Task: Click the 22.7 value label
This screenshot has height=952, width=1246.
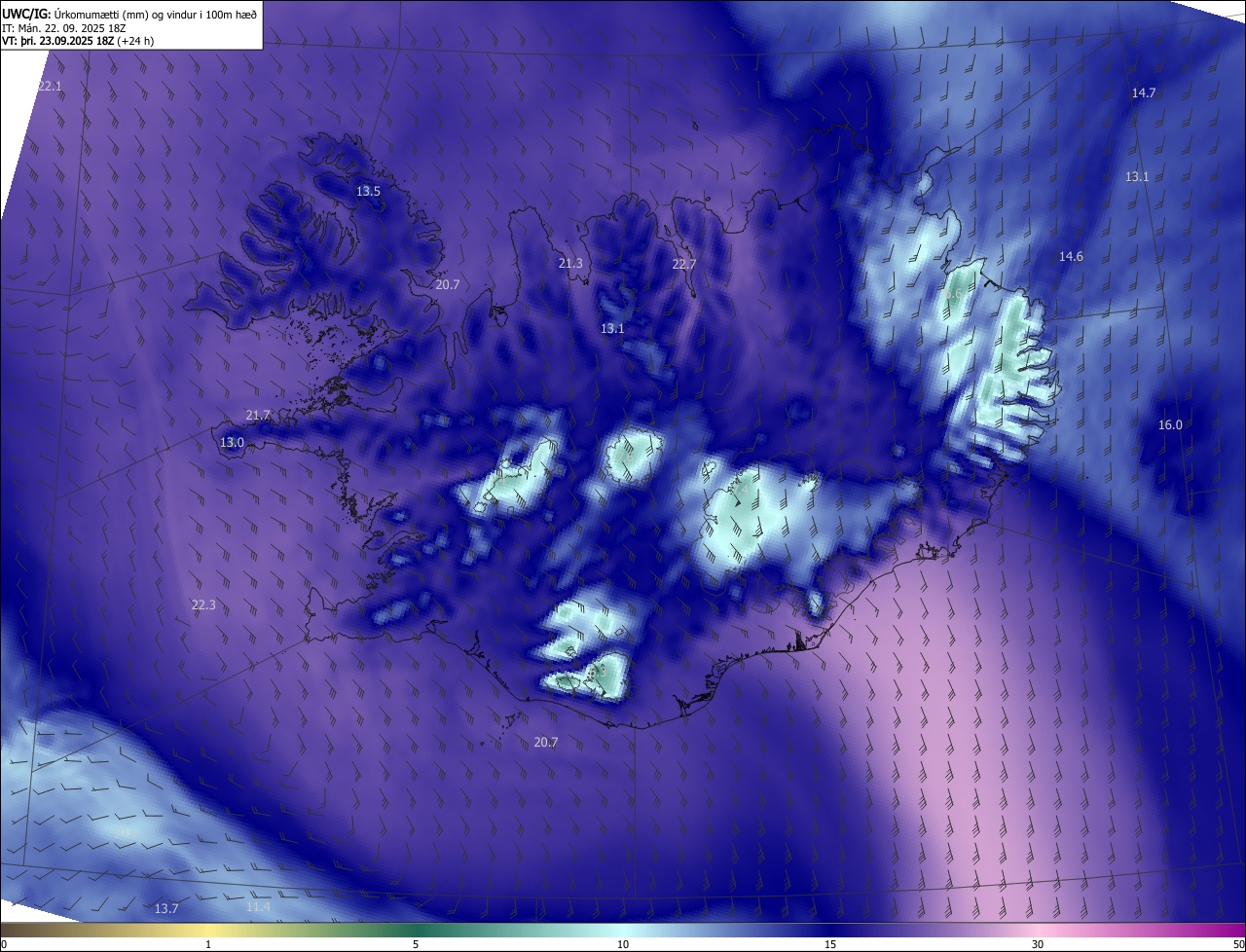Action: [x=684, y=265]
